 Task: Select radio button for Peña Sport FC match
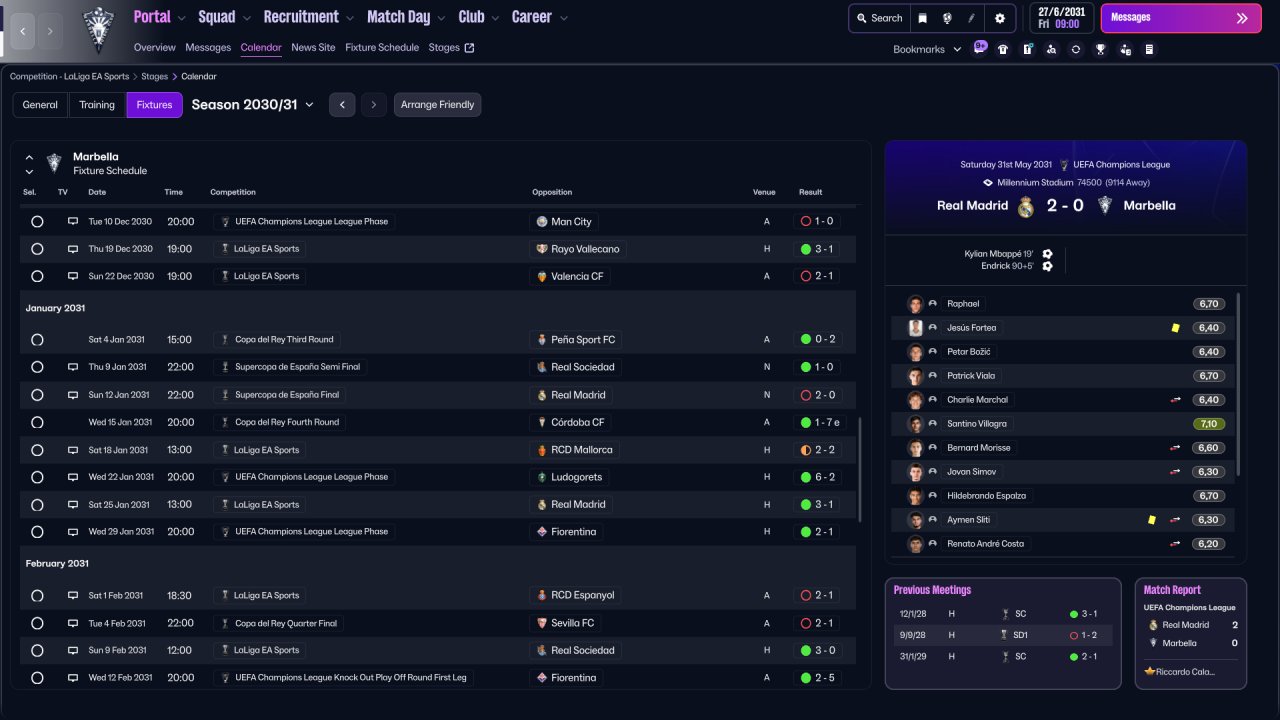click(x=37, y=340)
